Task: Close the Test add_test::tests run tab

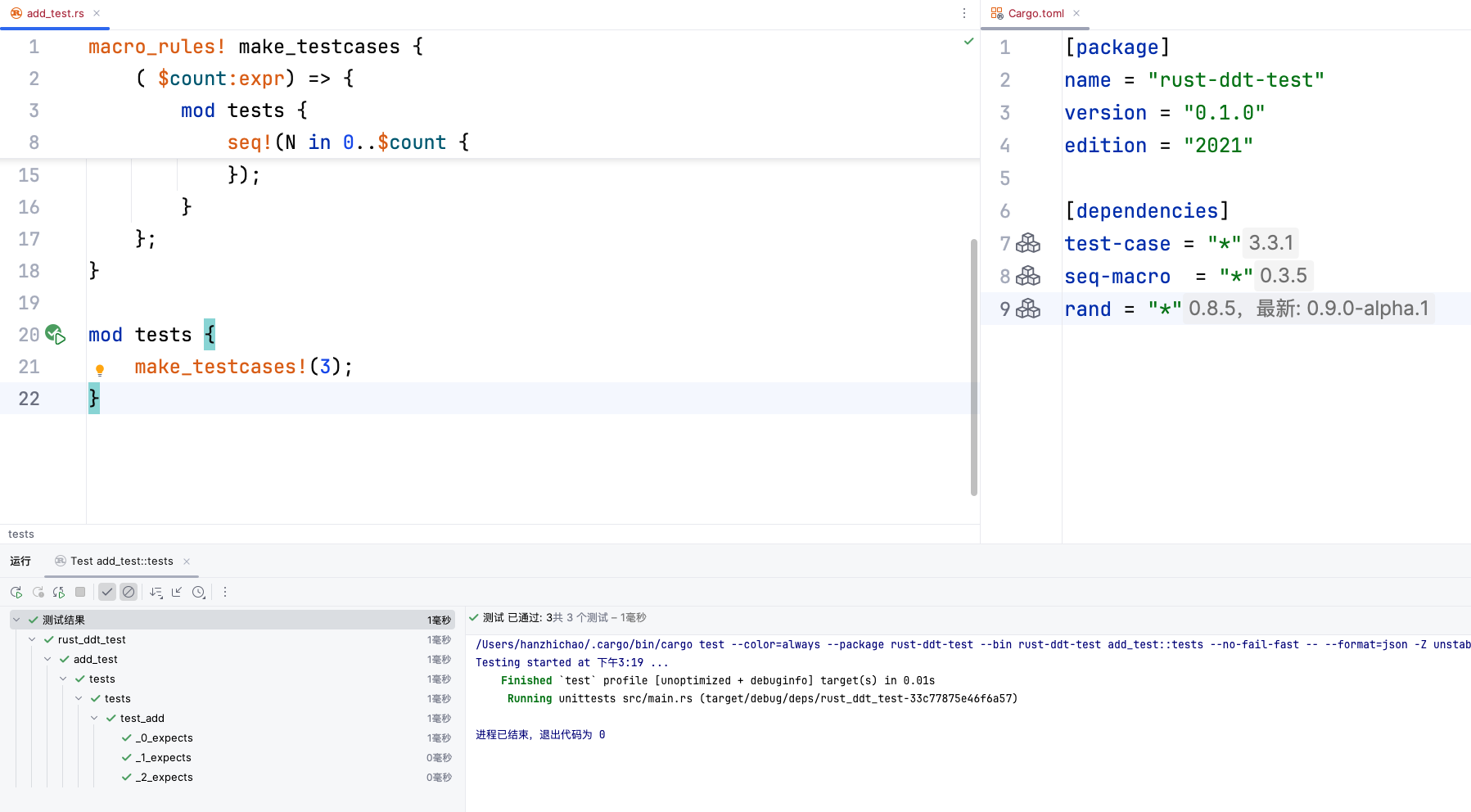Action: click(187, 561)
